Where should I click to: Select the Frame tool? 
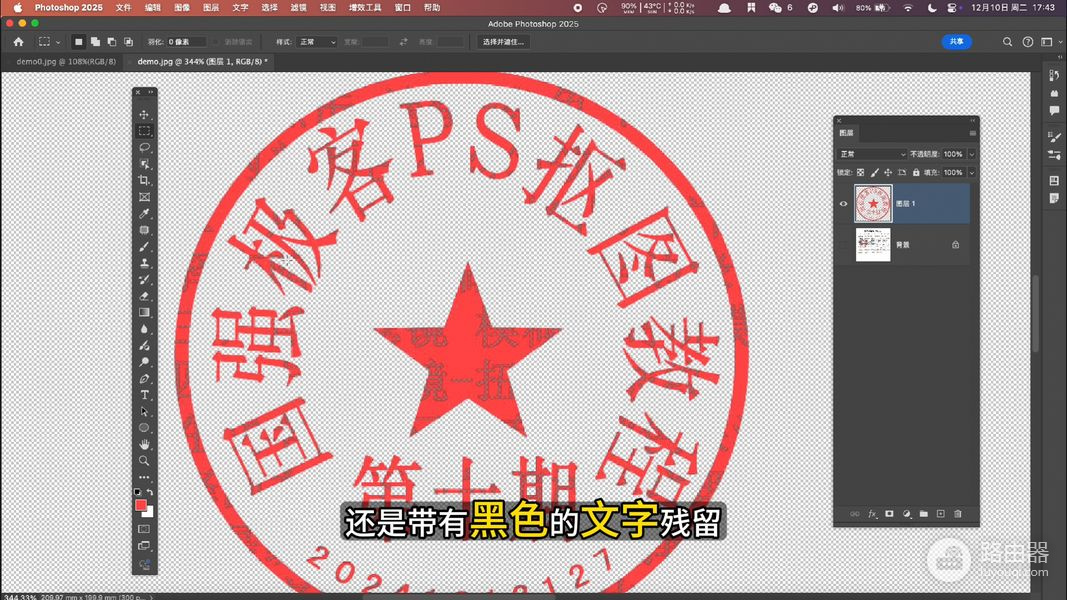click(144, 197)
